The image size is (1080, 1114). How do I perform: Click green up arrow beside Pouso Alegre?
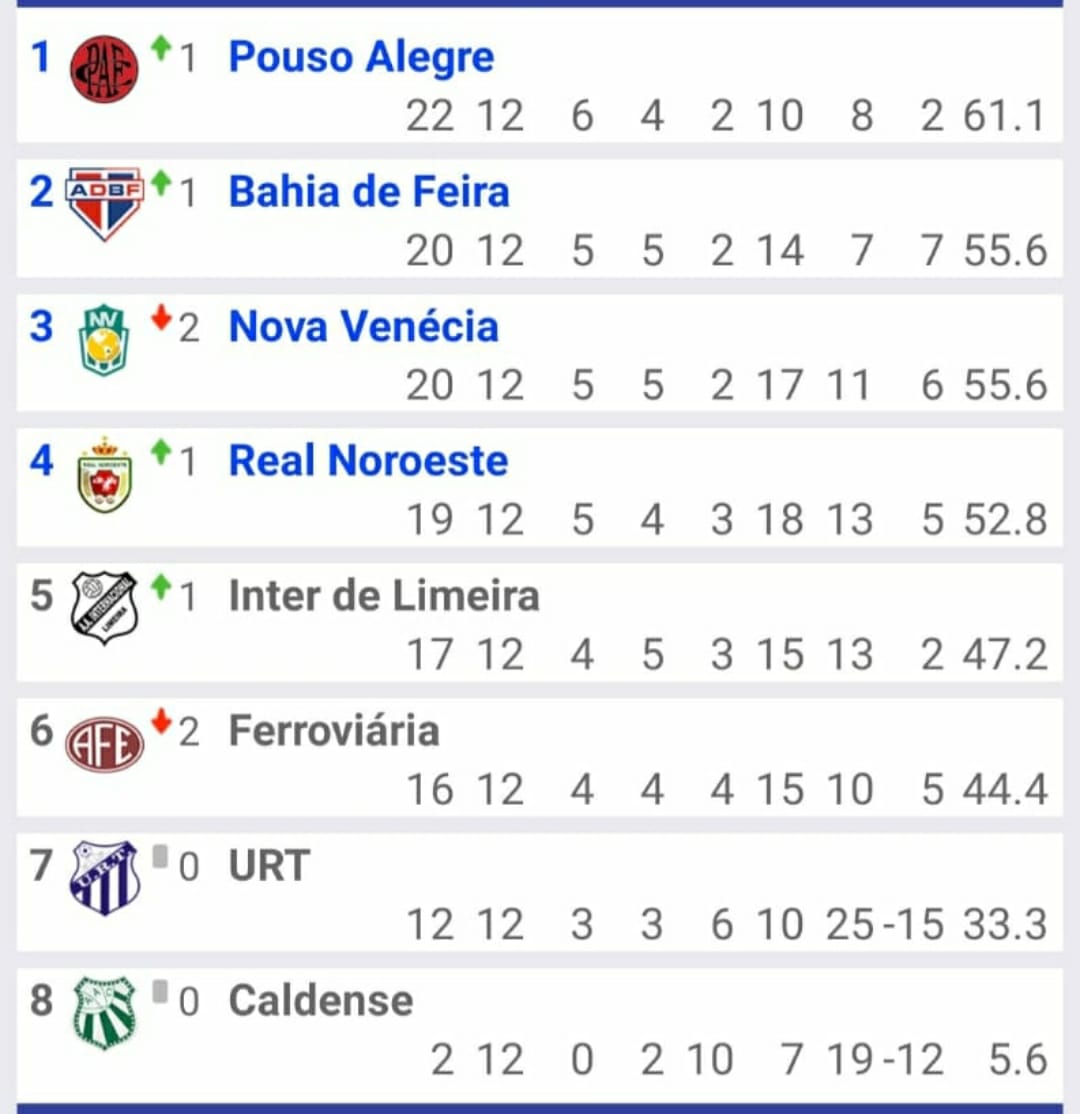[161, 48]
